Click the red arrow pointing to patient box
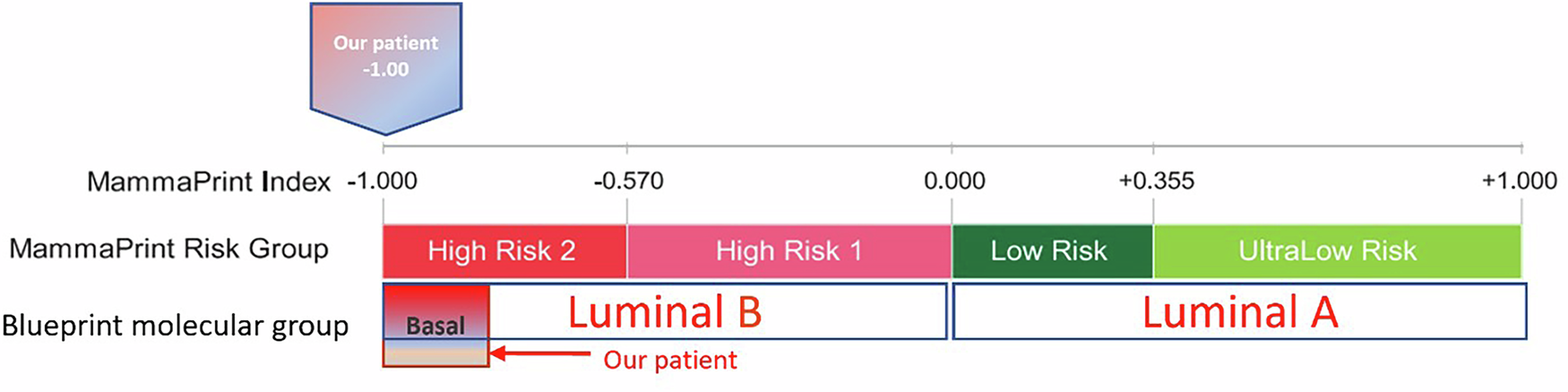This screenshot has width=1568, height=392. (x=539, y=354)
